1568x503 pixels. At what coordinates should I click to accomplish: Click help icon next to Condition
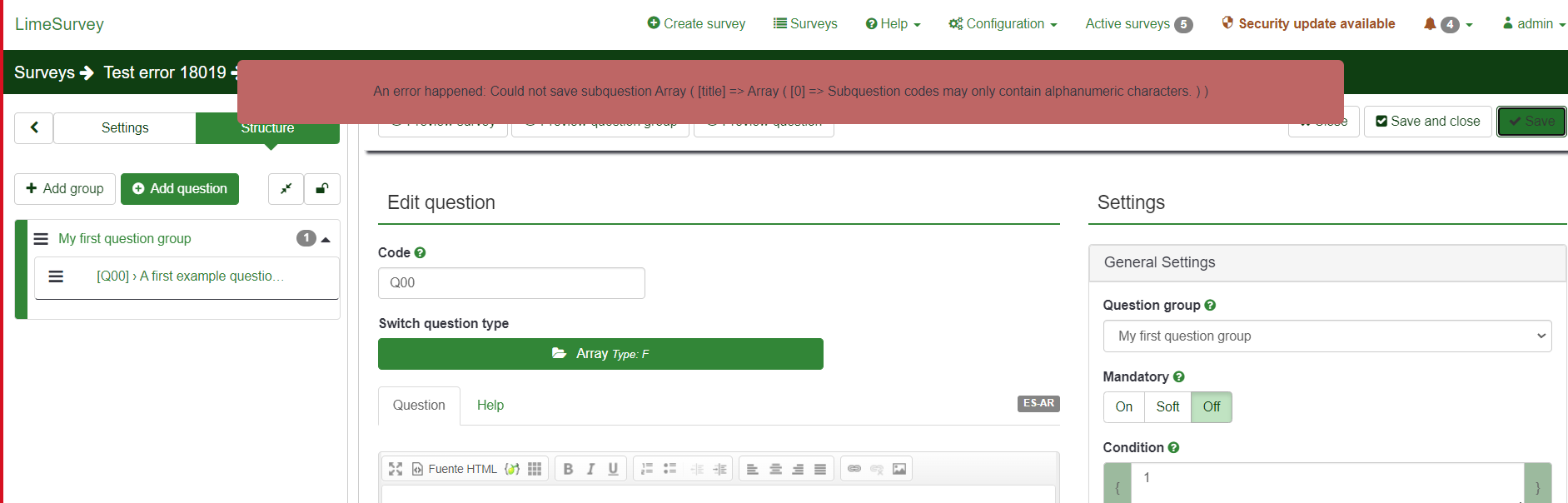[1173, 447]
